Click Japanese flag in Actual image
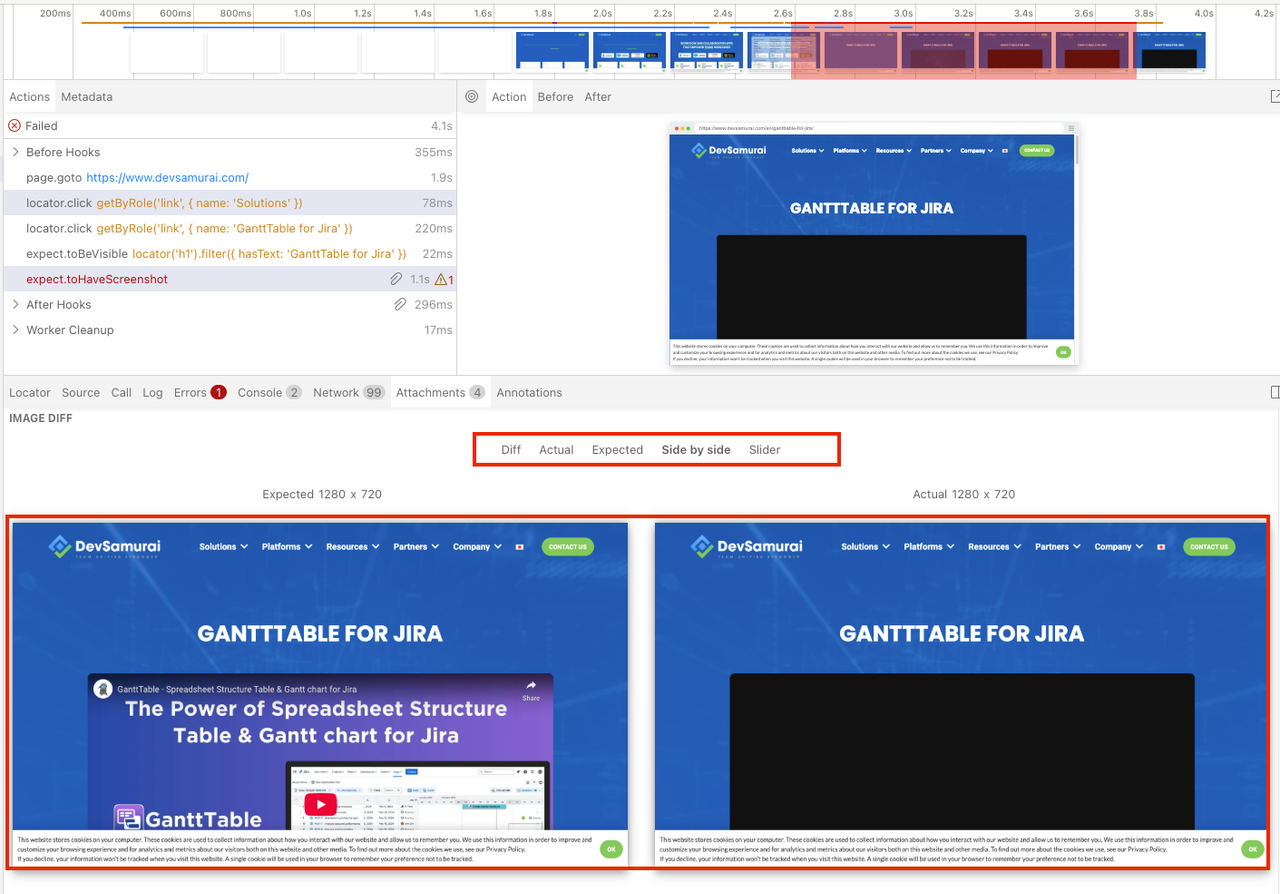The height and width of the screenshot is (894, 1280). click(x=1161, y=547)
